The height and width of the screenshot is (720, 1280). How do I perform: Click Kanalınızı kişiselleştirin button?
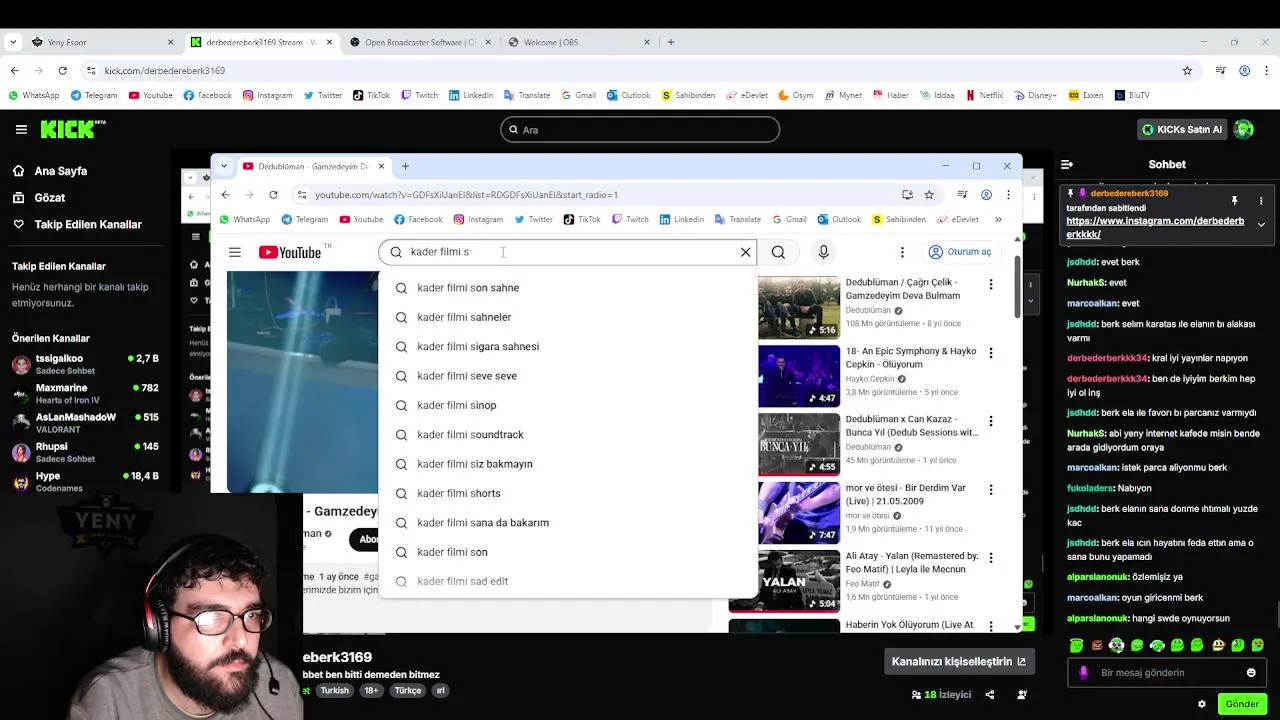[959, 661]
